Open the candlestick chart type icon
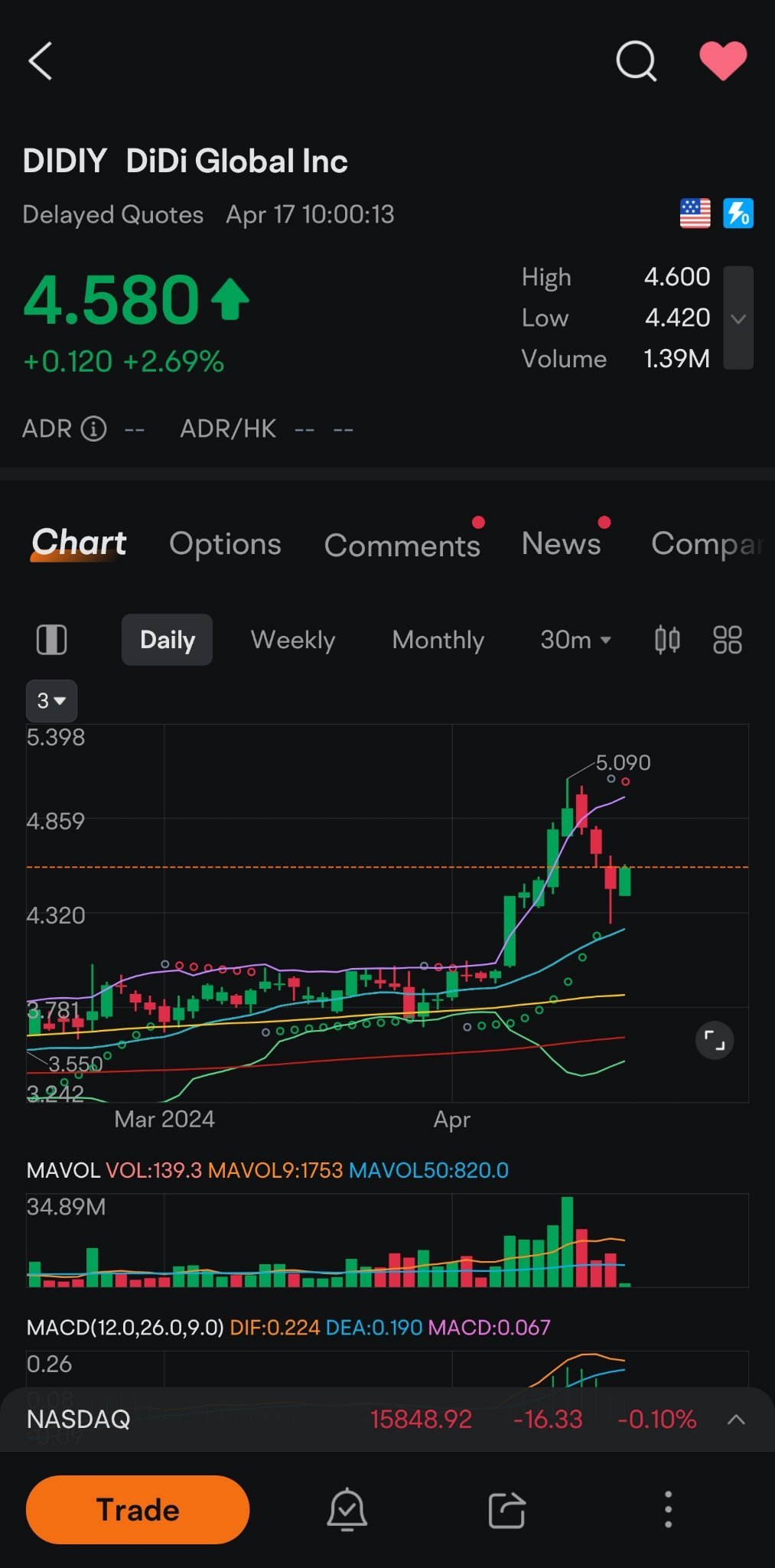 click(667, 640)
